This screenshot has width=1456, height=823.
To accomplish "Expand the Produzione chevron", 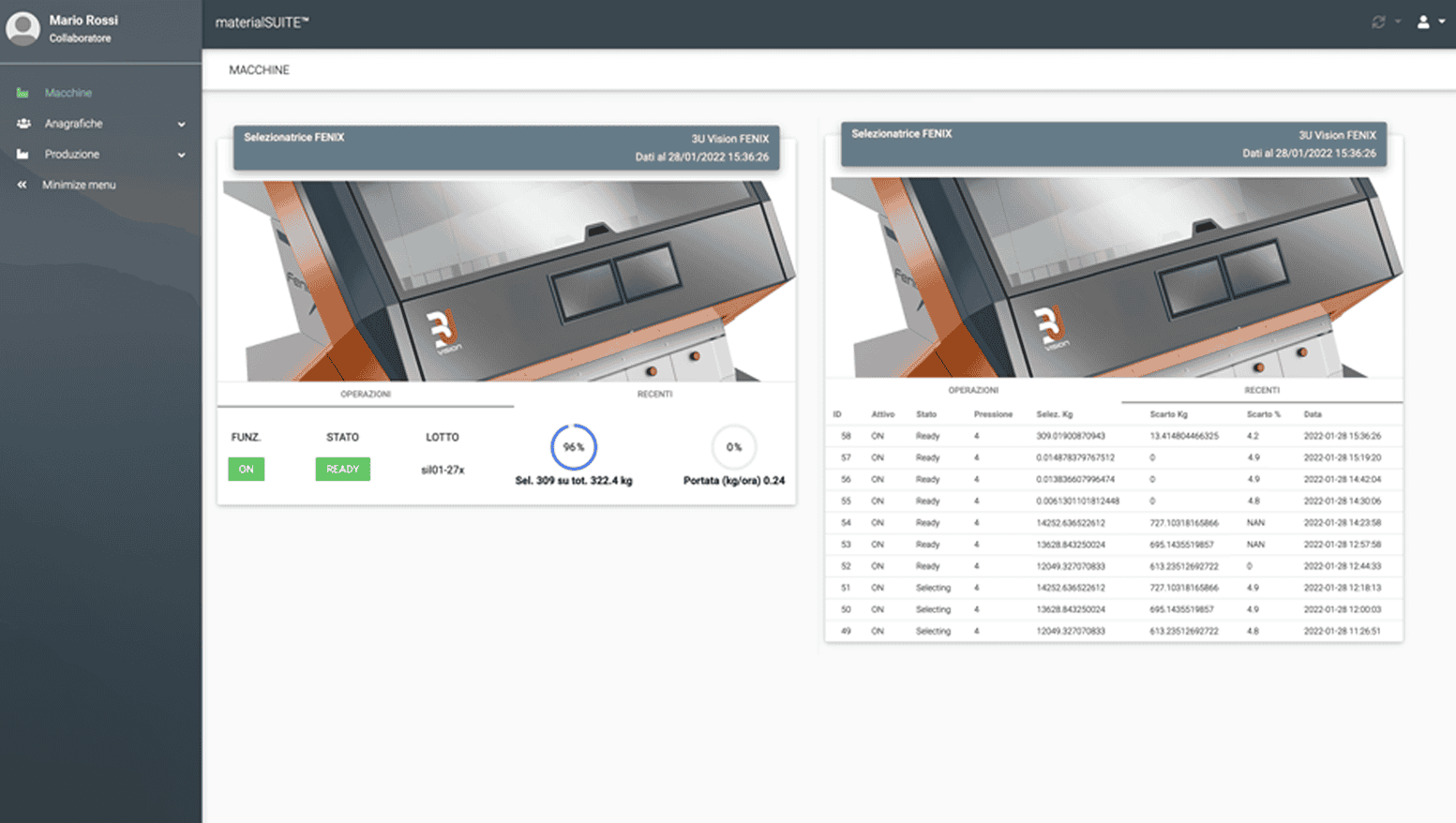I will [181, 155].
